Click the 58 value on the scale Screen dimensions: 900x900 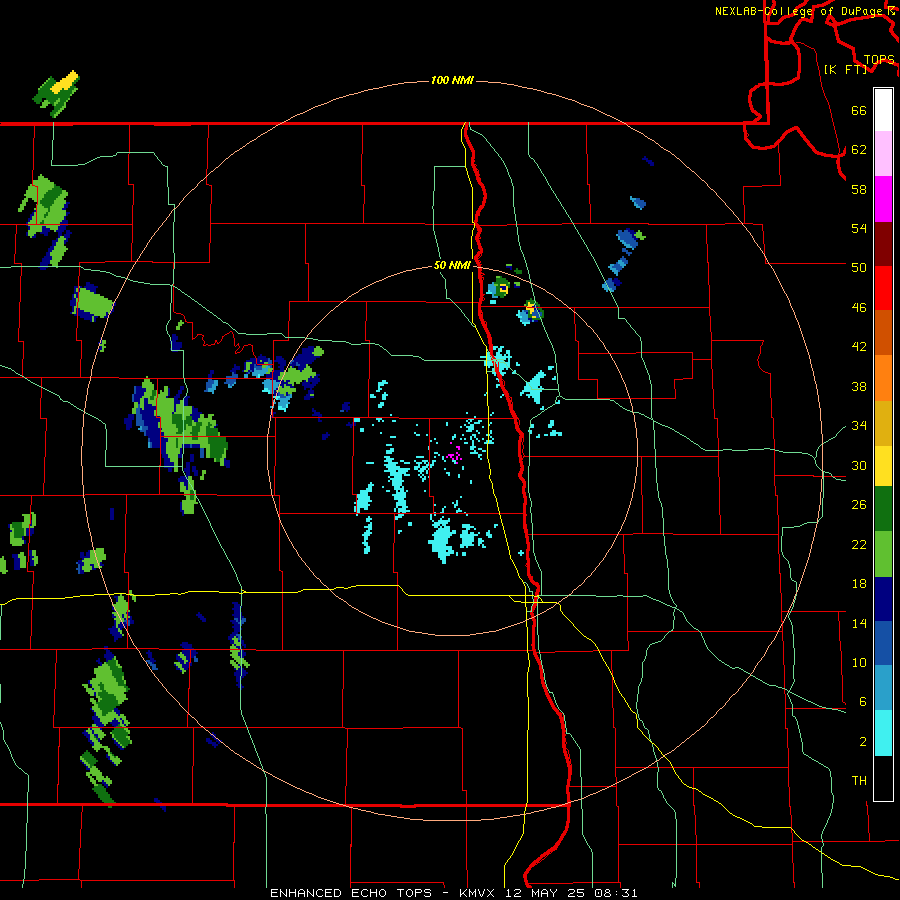click(859, 189)
